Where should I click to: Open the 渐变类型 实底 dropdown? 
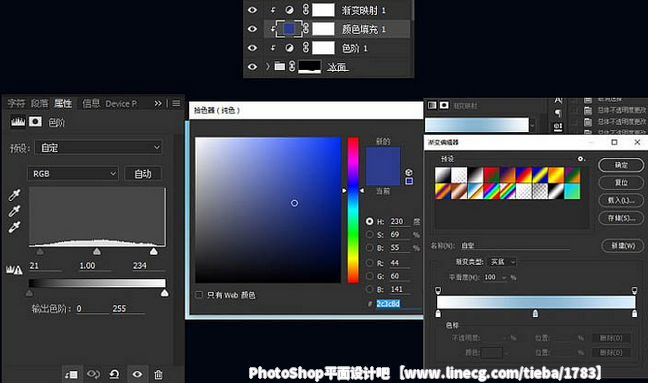(502, 262)
